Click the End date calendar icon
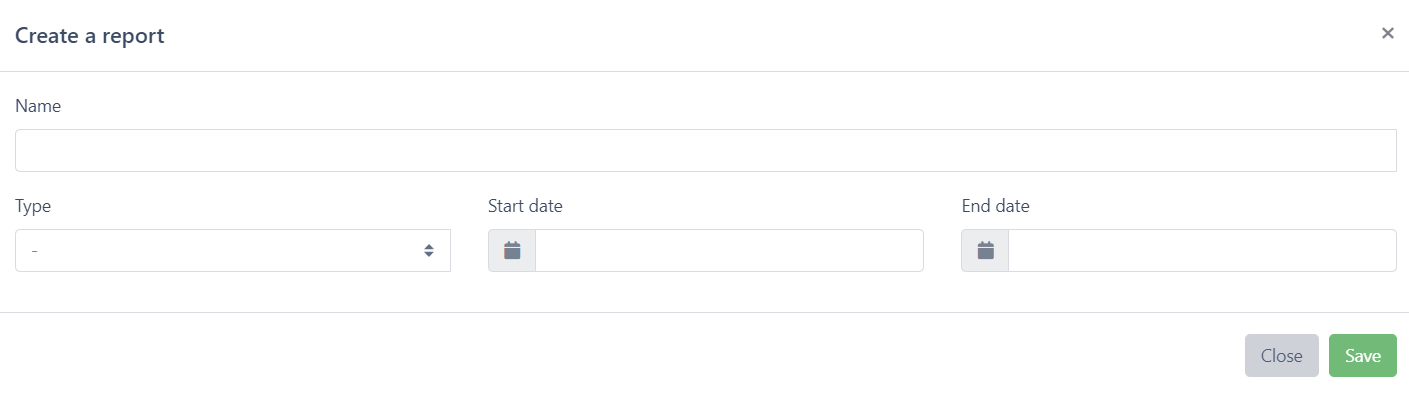This screenshot has height=393, width=1409. tap(985, 250)
